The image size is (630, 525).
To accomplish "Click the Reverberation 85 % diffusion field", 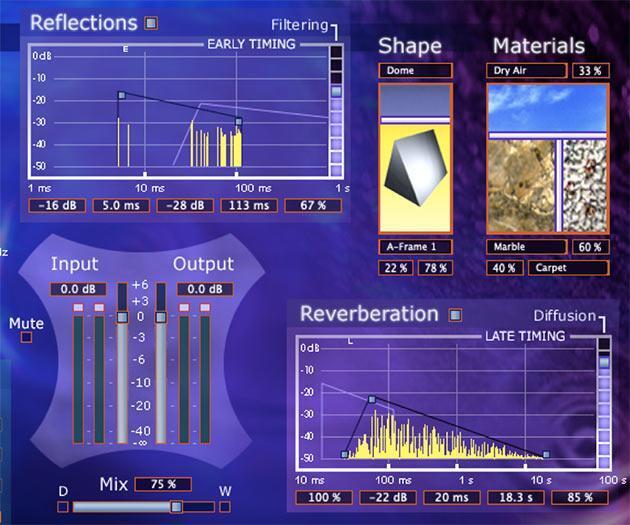I will tap(580, 498).
